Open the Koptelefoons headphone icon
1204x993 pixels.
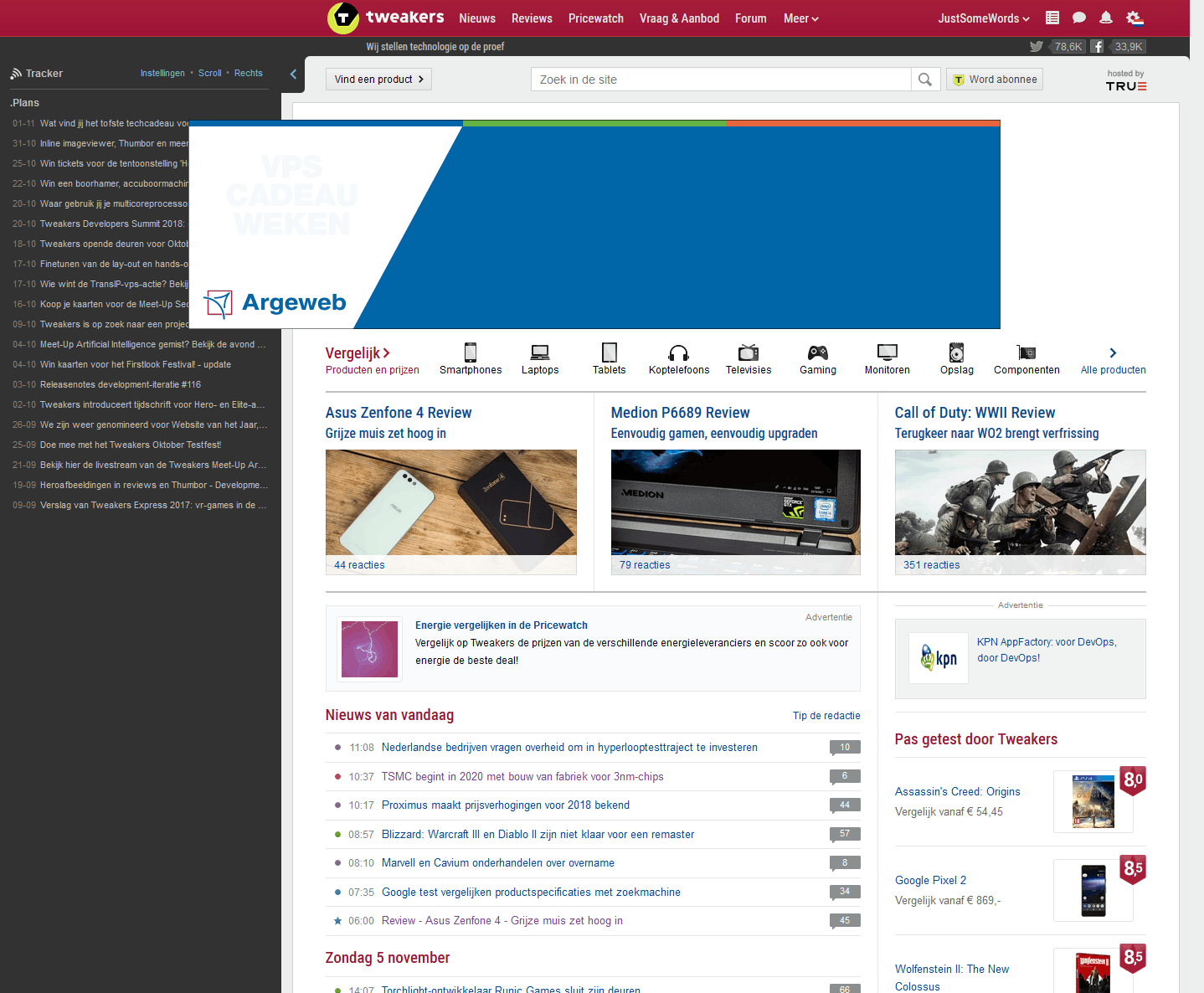(x=679, y=352)
